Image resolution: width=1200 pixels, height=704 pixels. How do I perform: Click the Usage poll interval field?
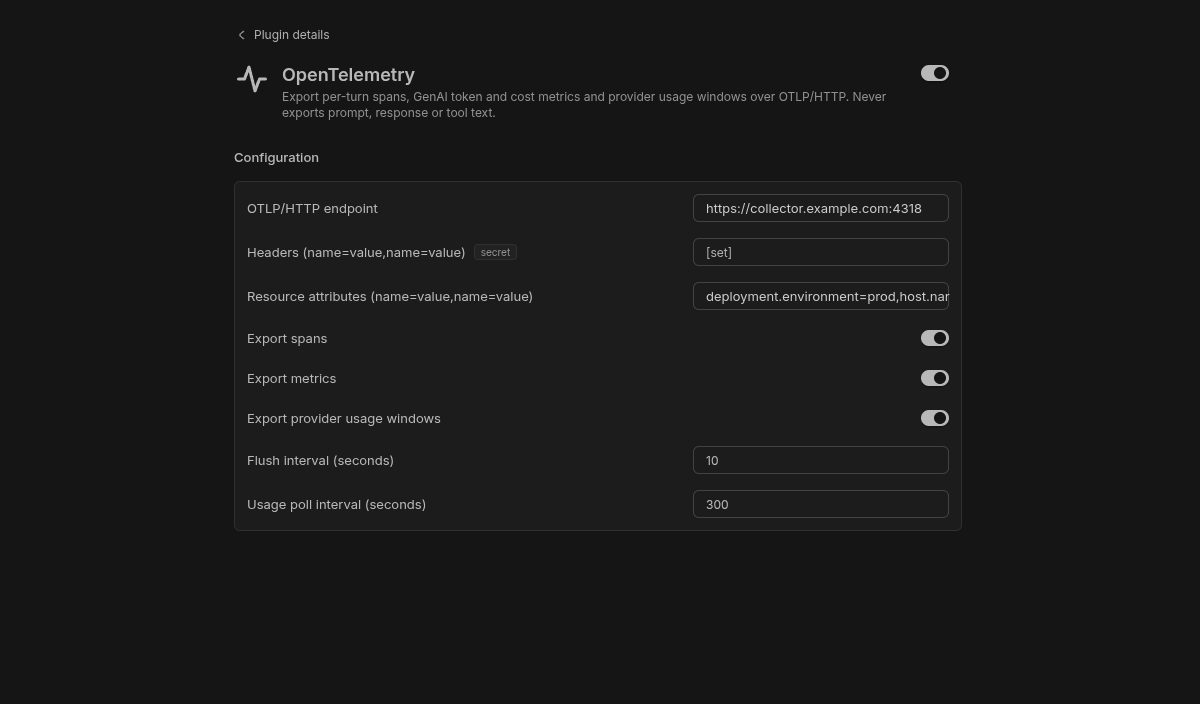coord(821,504)
